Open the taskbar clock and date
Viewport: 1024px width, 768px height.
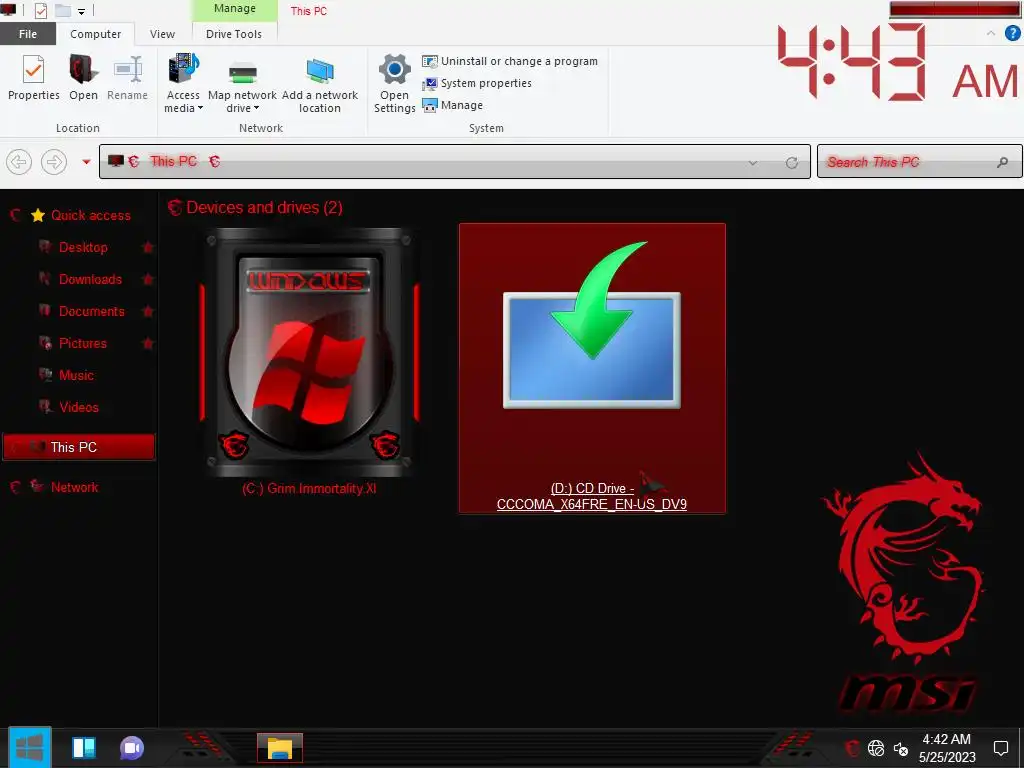click(947, 748)
